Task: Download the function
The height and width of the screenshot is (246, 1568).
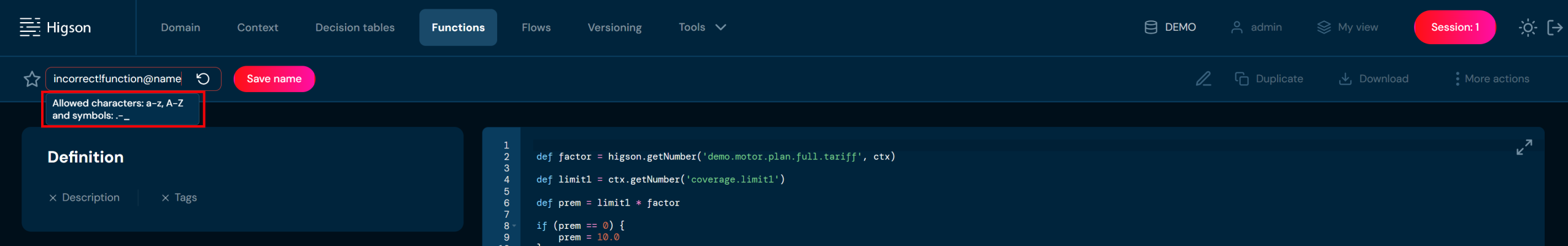Action: (x=1373, y=79)
